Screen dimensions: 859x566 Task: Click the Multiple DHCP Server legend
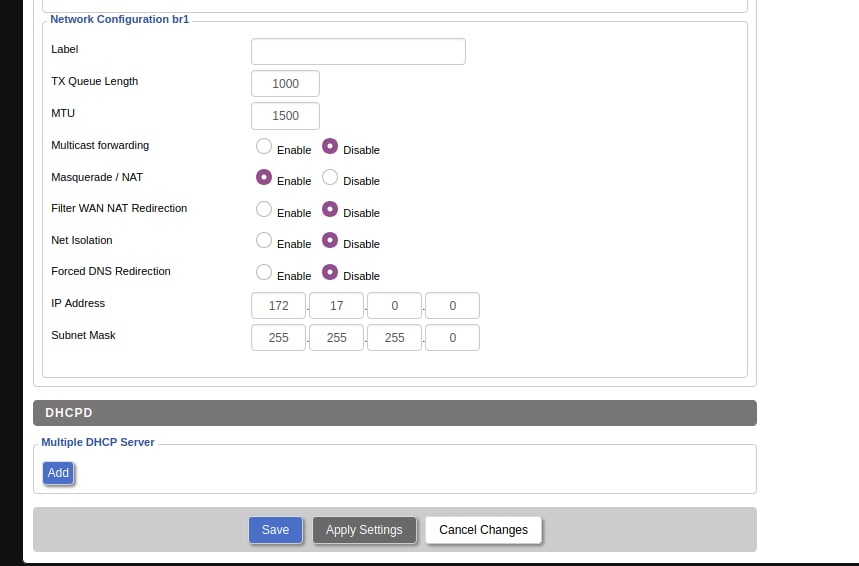98,442
